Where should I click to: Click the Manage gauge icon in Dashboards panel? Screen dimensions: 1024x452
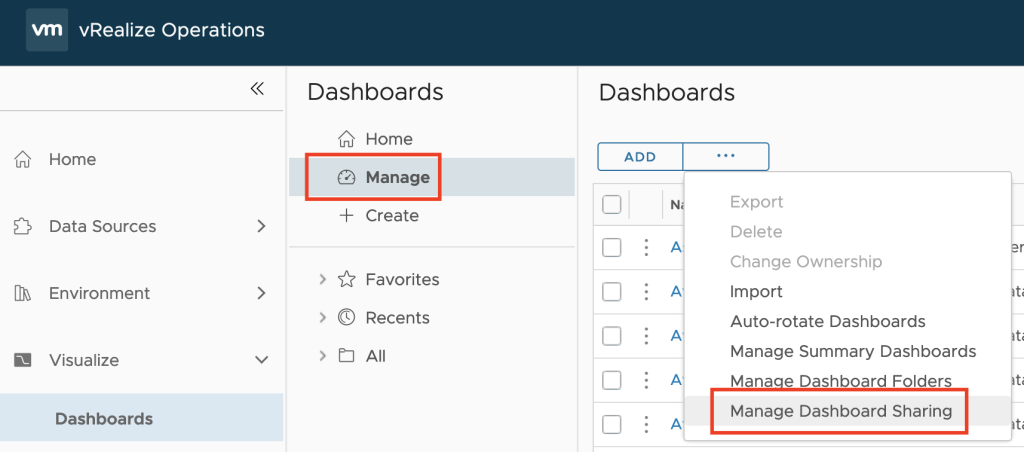click(x=346, y=177)
